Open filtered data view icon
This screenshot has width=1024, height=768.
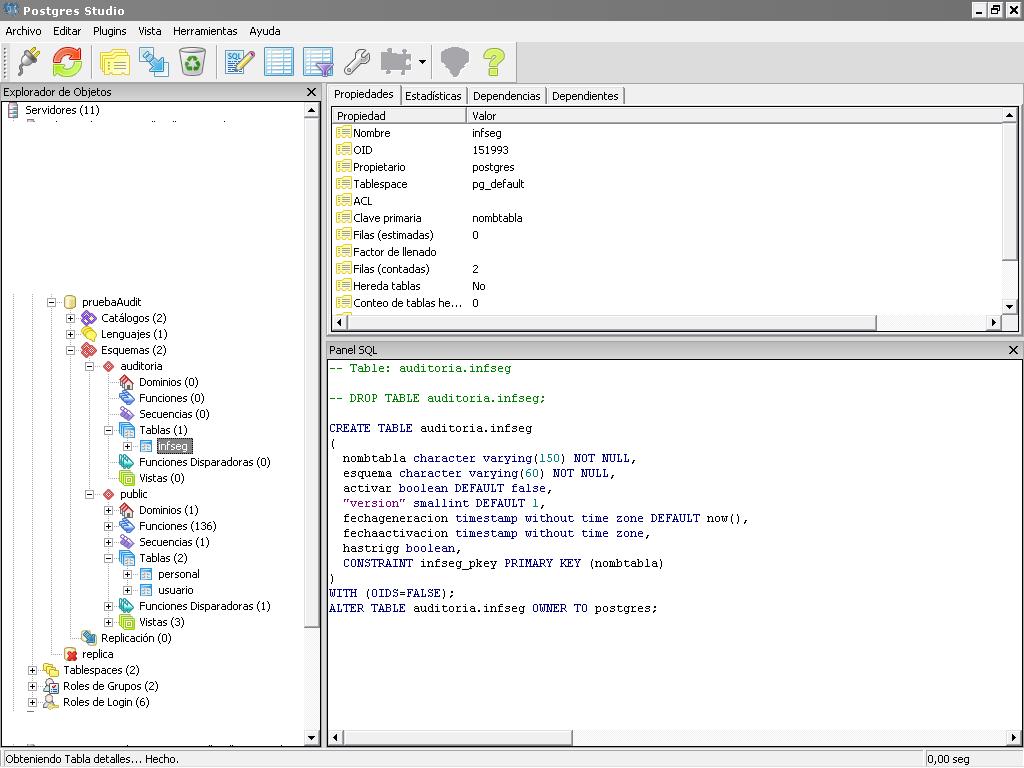318,62
